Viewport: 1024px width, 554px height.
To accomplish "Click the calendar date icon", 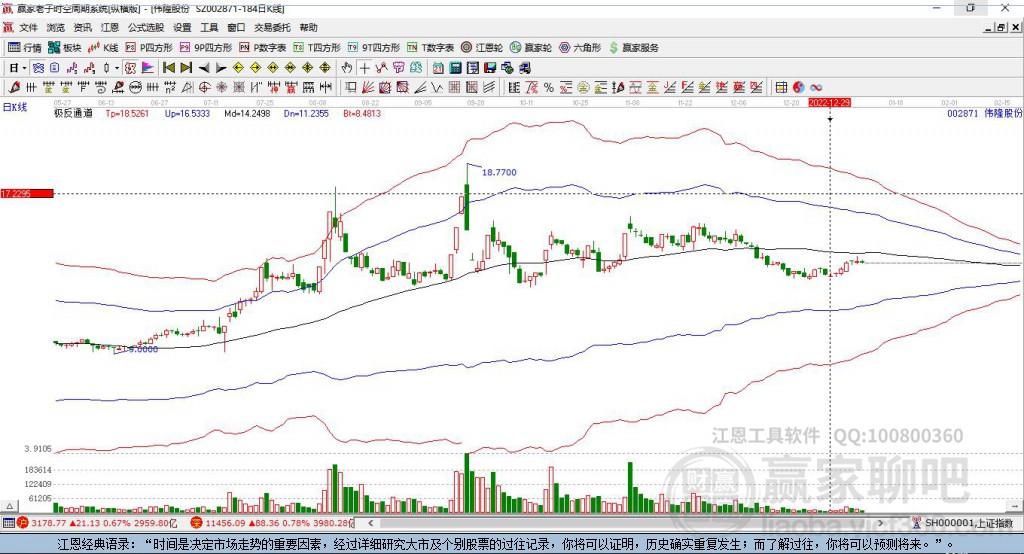I will 438,68.
